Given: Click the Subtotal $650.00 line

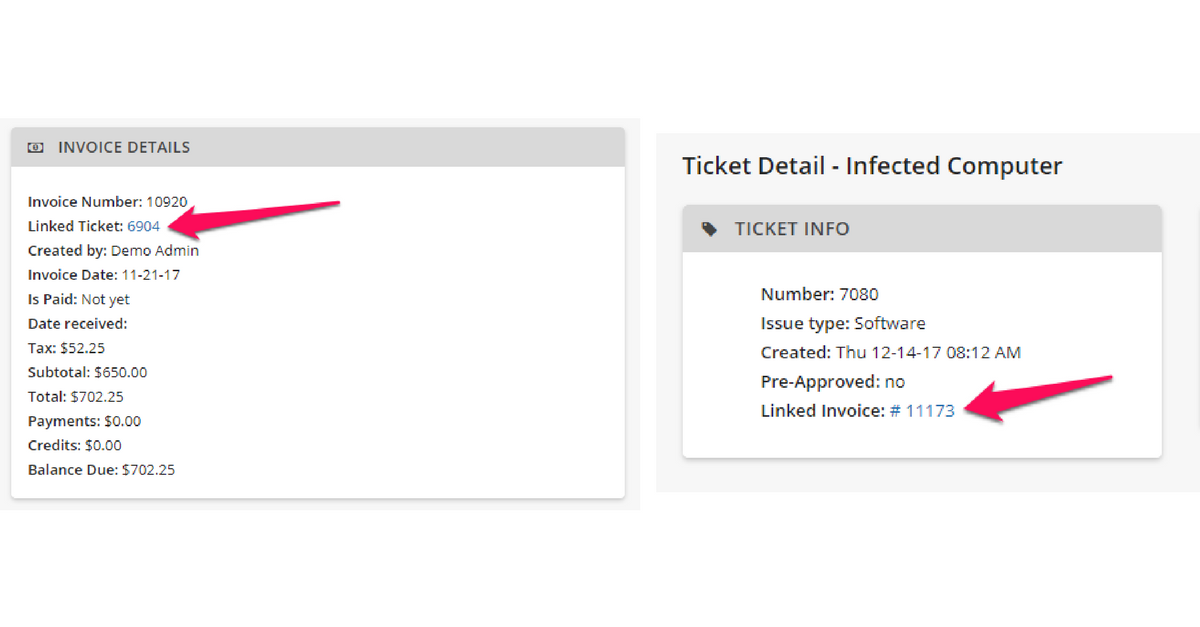Looking at the screenshot, I should (88, 372).
